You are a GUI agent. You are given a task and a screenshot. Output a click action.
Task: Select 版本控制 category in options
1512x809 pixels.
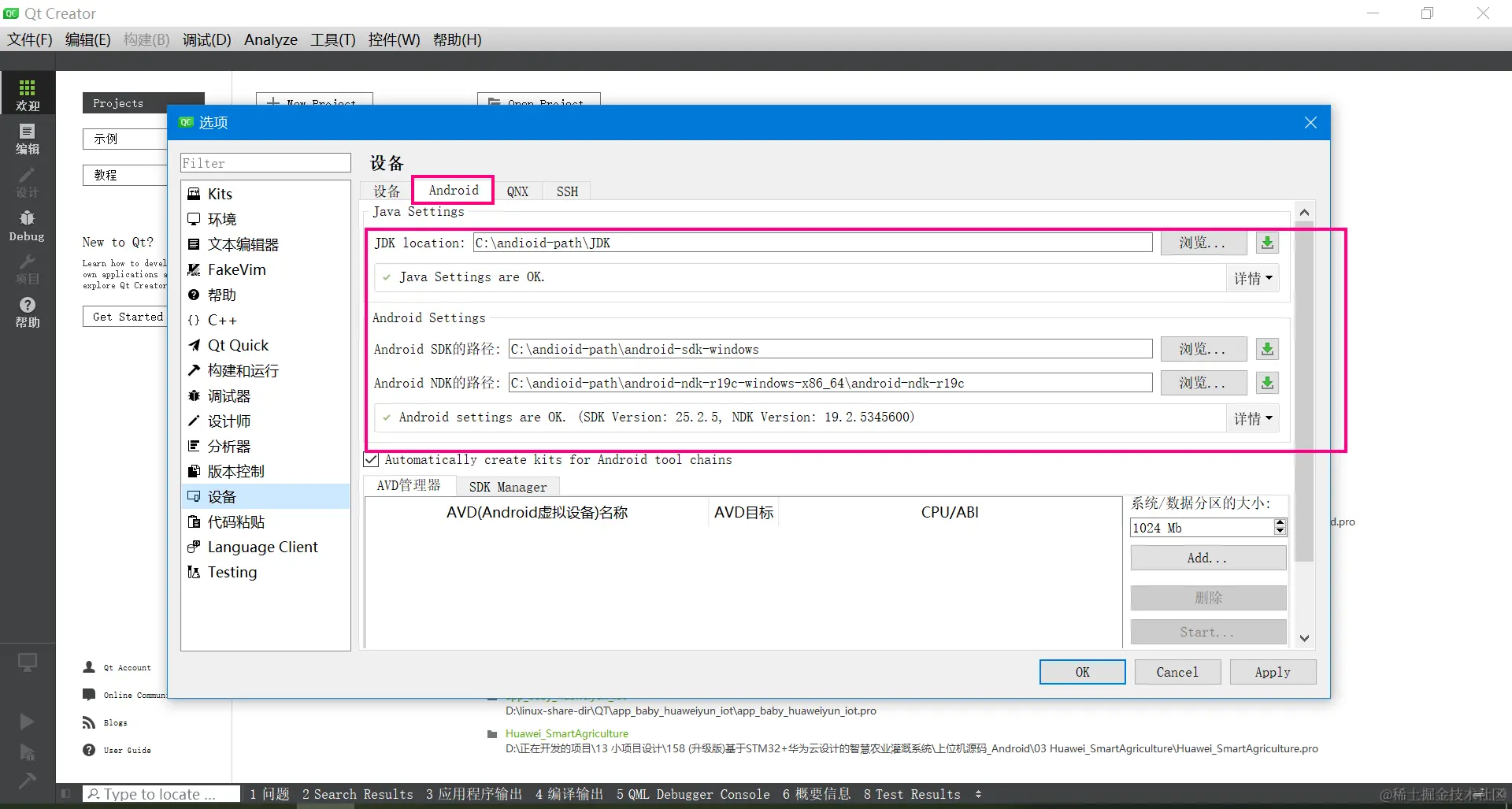tap(265, 471)
